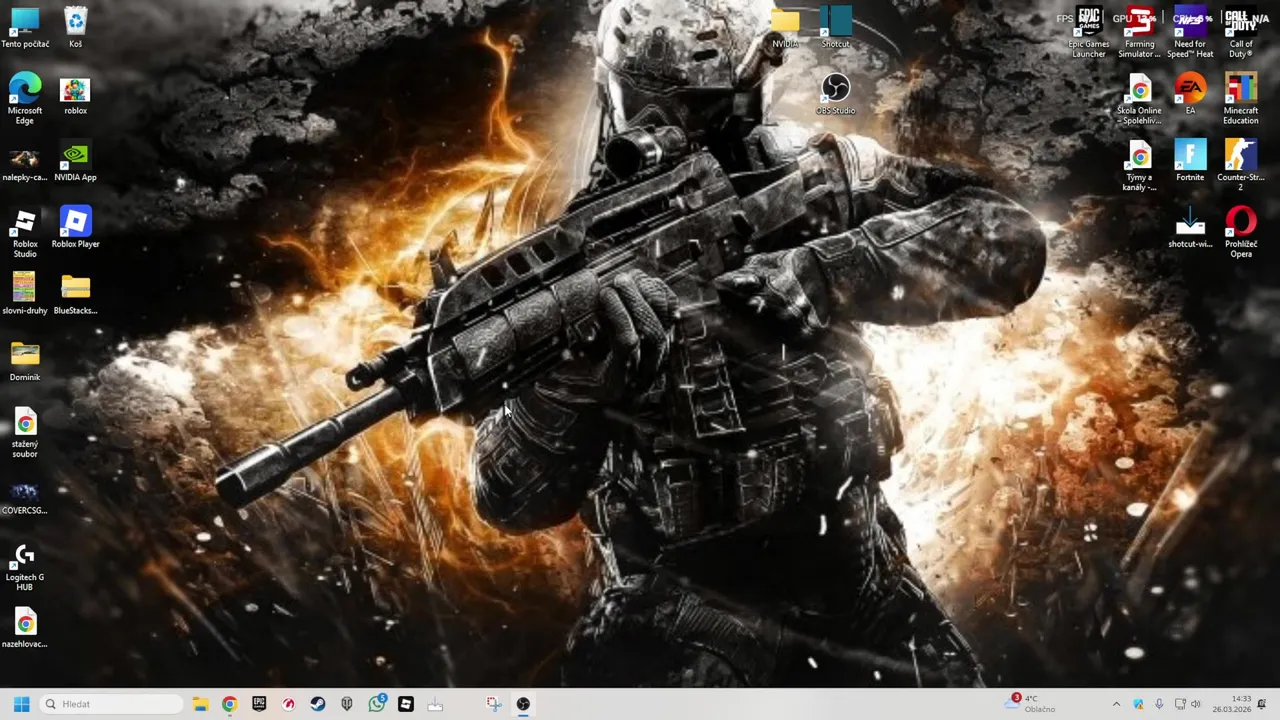
Task: Open network settings tray icon
Action: coord(1180,704)
